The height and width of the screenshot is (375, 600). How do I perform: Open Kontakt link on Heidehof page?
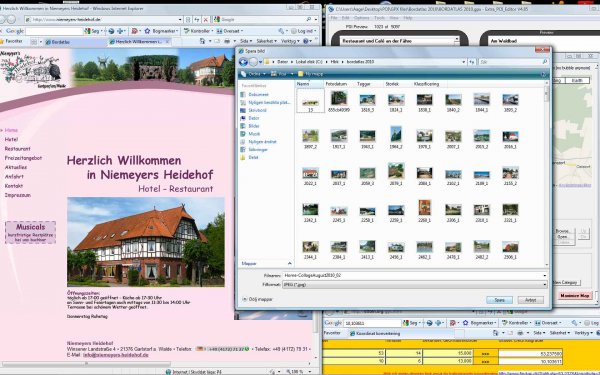[x=14, y=186]
